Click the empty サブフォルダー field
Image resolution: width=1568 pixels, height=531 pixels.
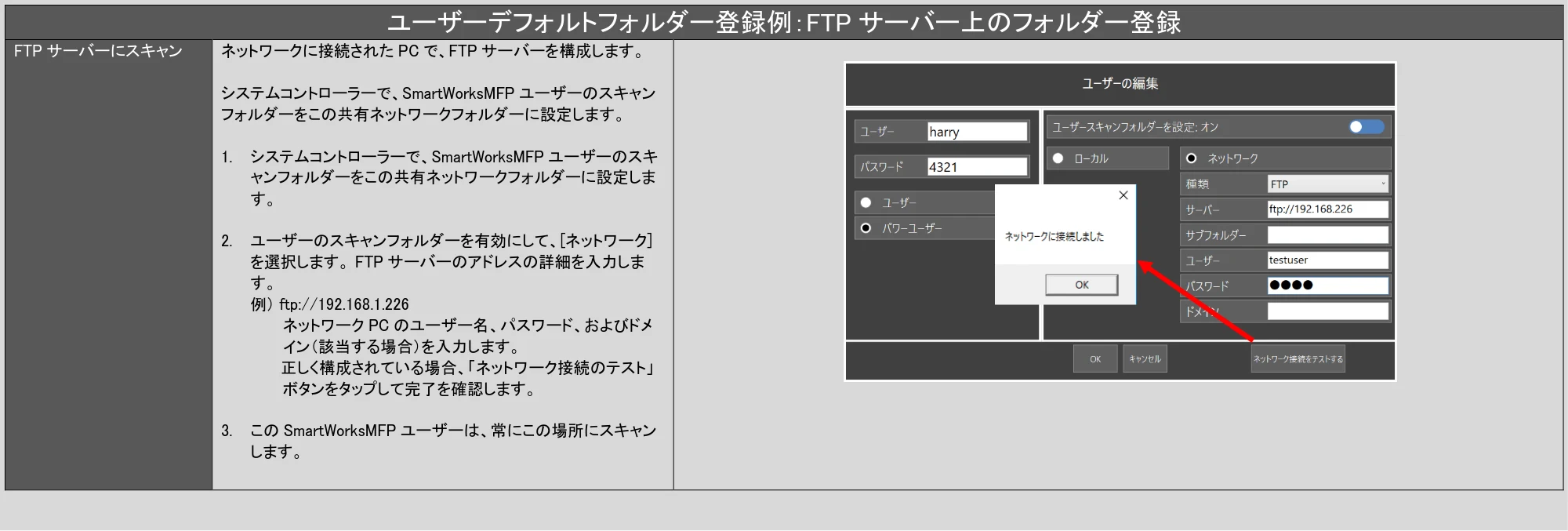tap(1327, 235)
